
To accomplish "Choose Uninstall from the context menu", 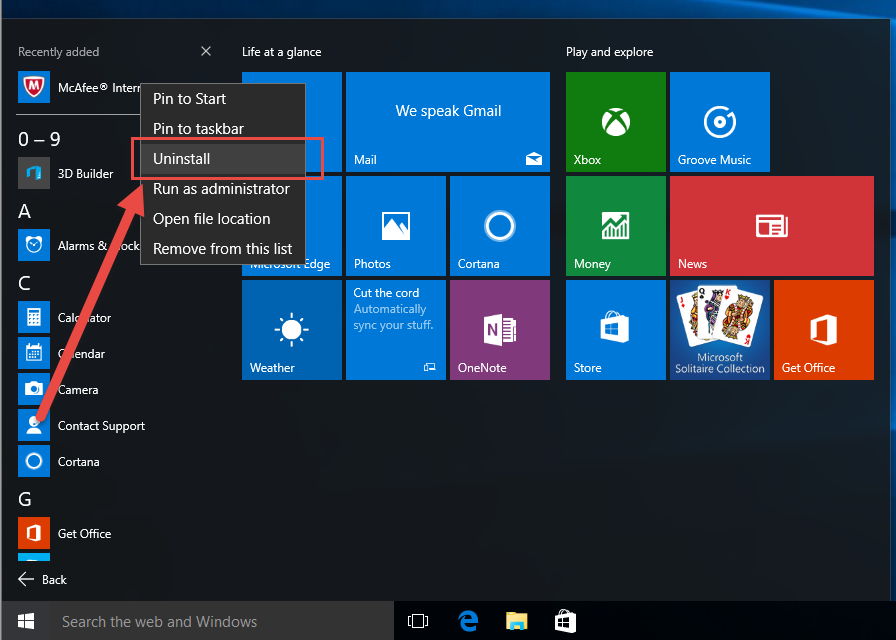I will [x=223, y=159].
